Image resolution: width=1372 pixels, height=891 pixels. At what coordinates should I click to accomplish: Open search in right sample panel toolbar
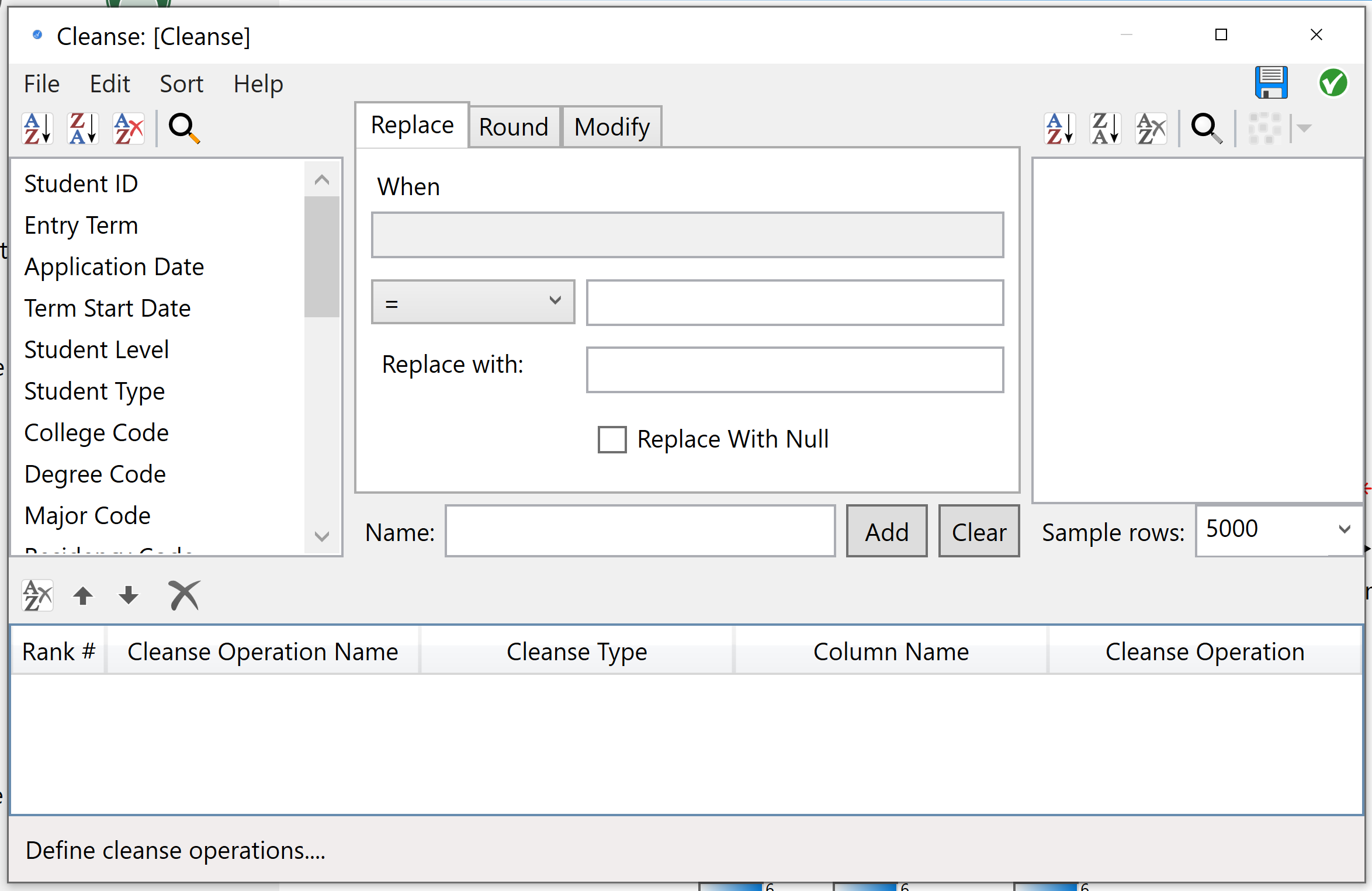[x=1207, y=128]
